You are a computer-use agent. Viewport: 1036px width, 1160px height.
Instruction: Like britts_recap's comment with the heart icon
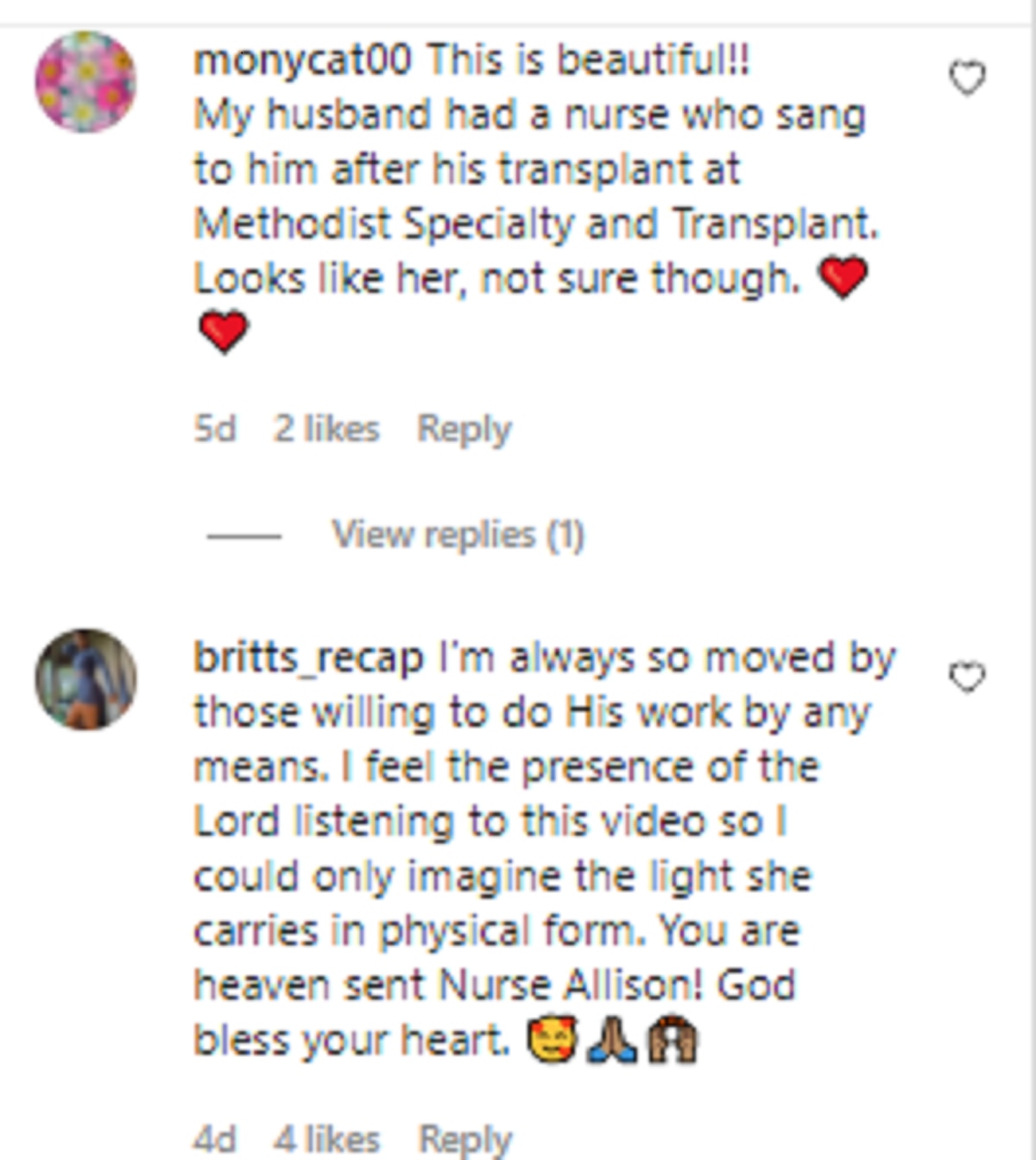click(967, 678)
